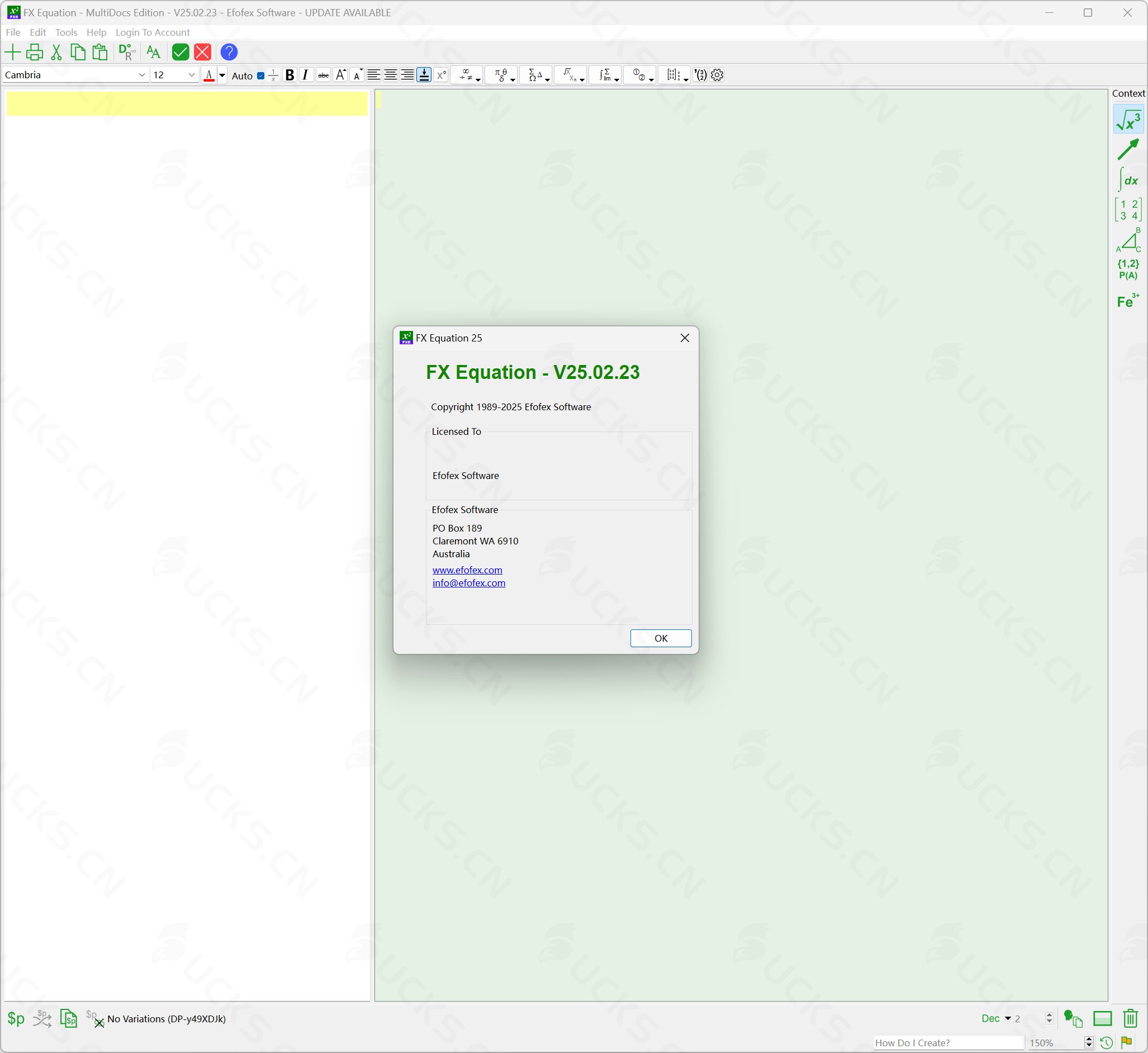
Task: Click the trash delete icon at bottom
Action: [1130, 1019]
